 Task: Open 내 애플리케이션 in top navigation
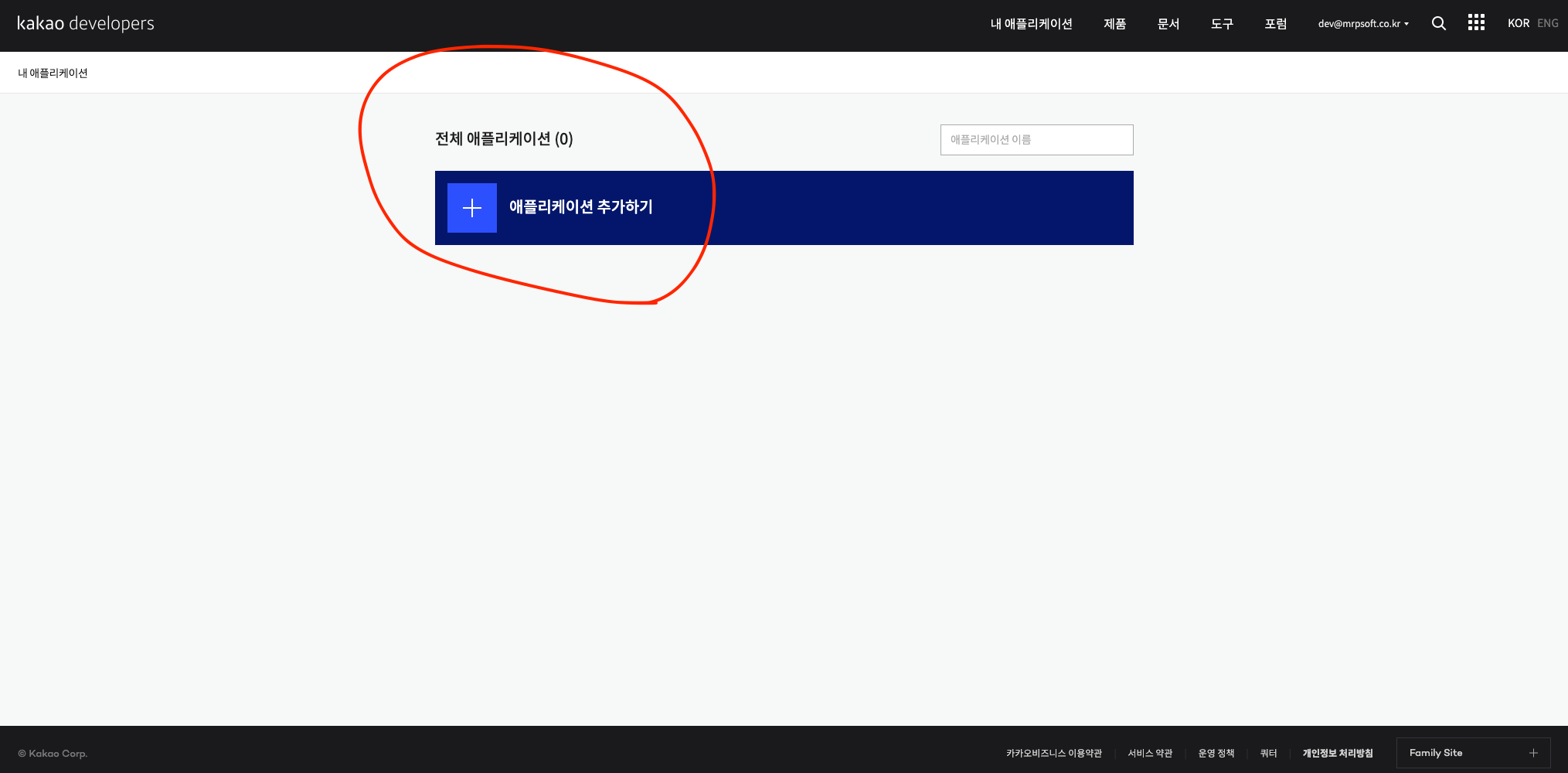click(1031, 24)
